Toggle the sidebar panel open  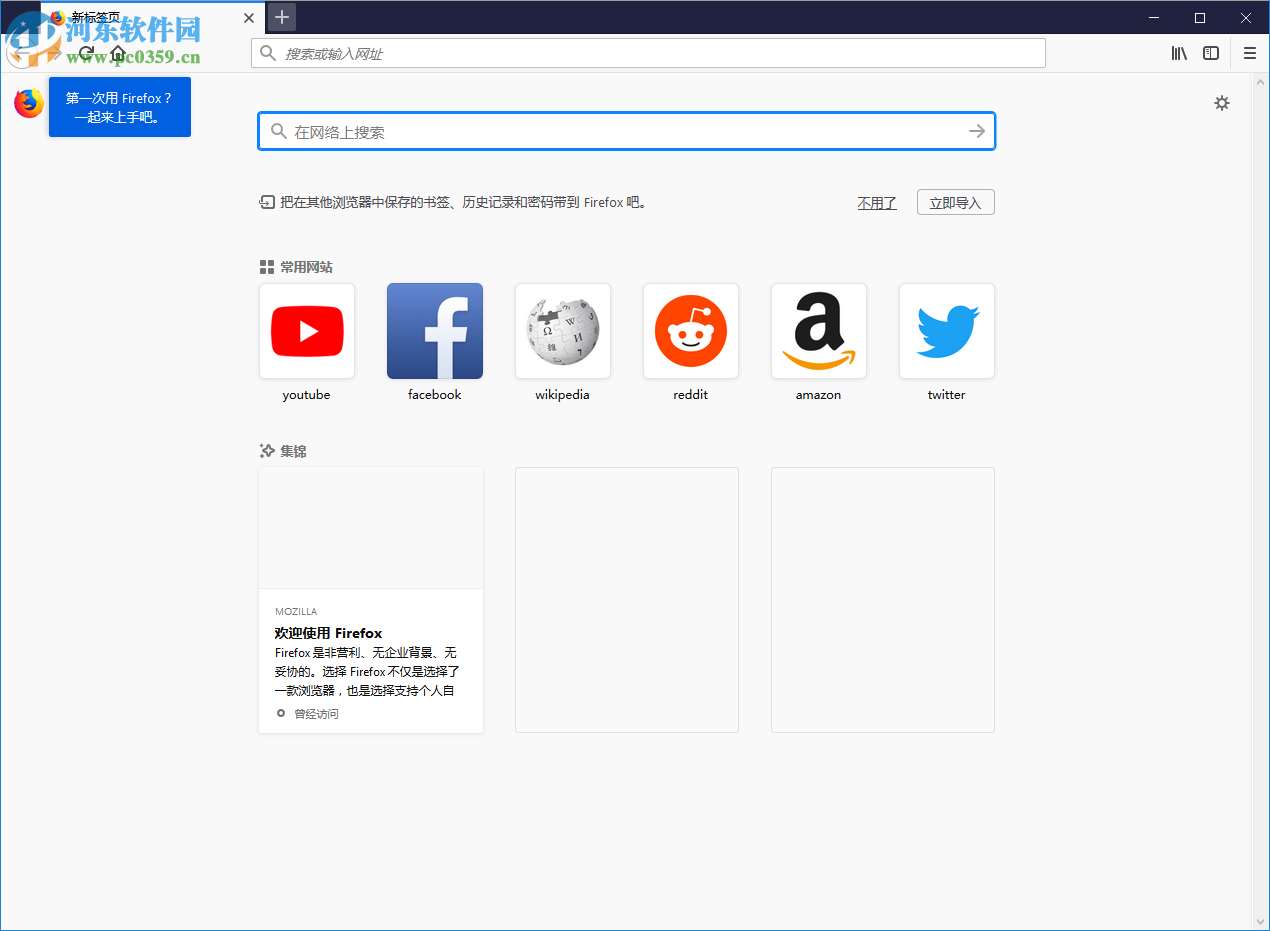[1211, 53]
